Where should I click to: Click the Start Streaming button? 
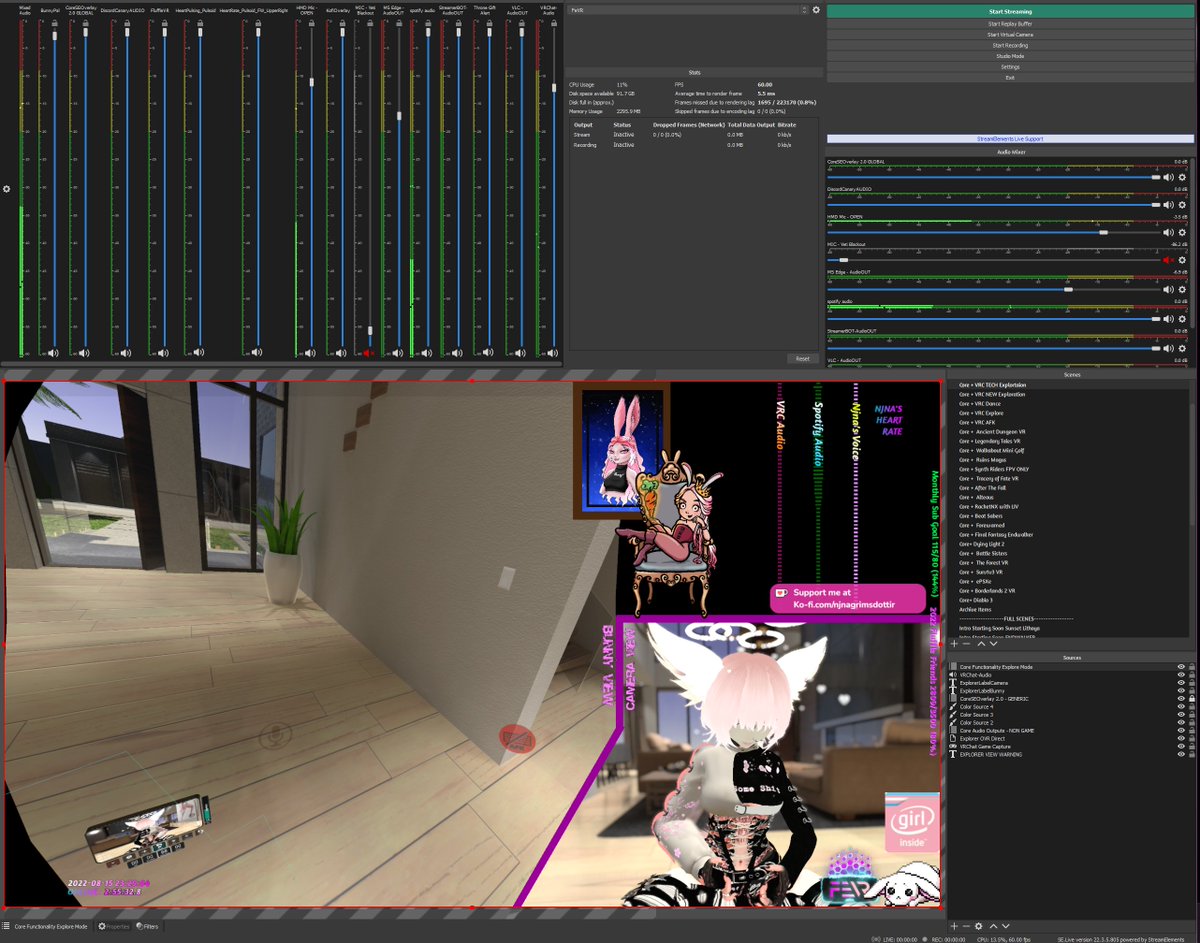tap(1010, 11)
